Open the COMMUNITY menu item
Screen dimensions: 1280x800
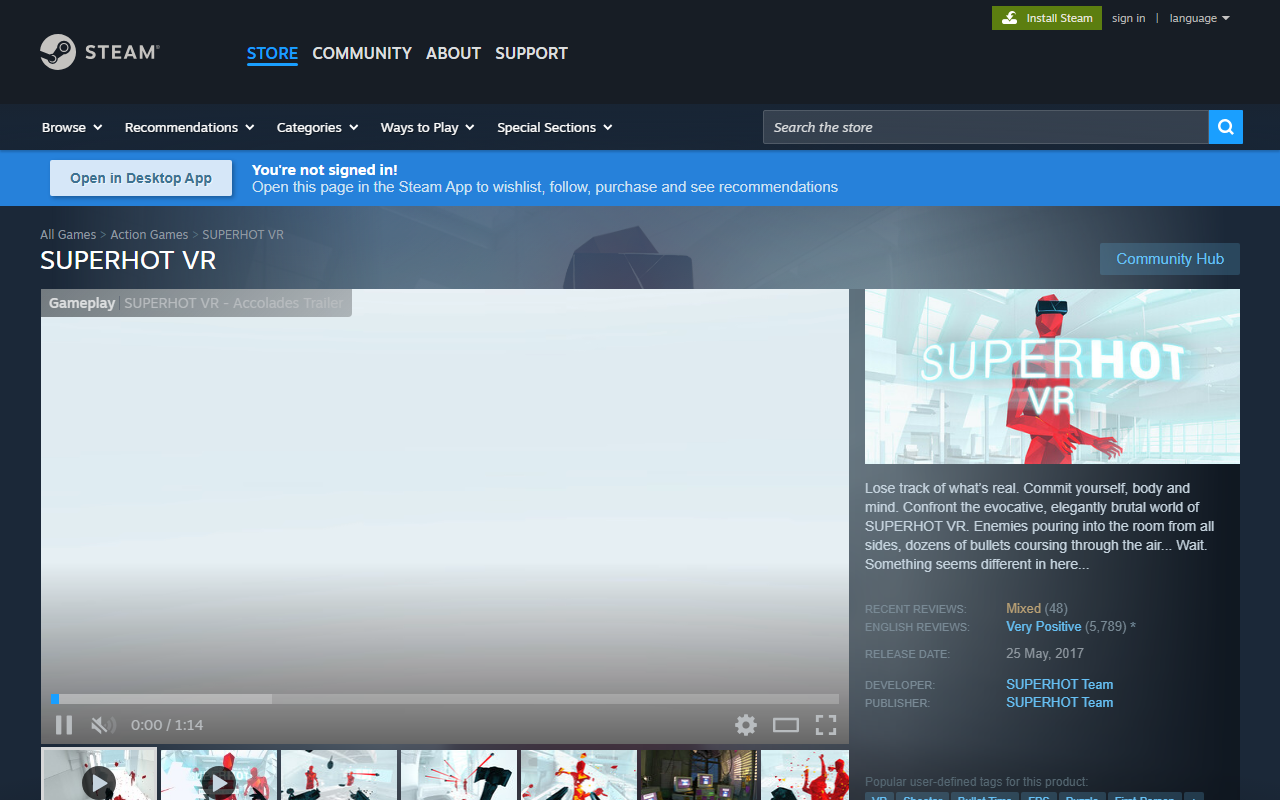click(362, 53)
